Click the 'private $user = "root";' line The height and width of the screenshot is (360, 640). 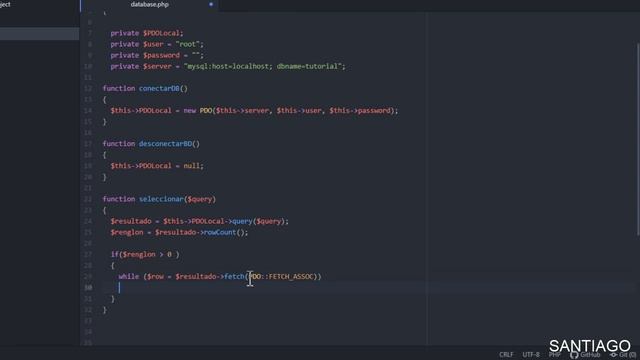[x=157, y=44]
